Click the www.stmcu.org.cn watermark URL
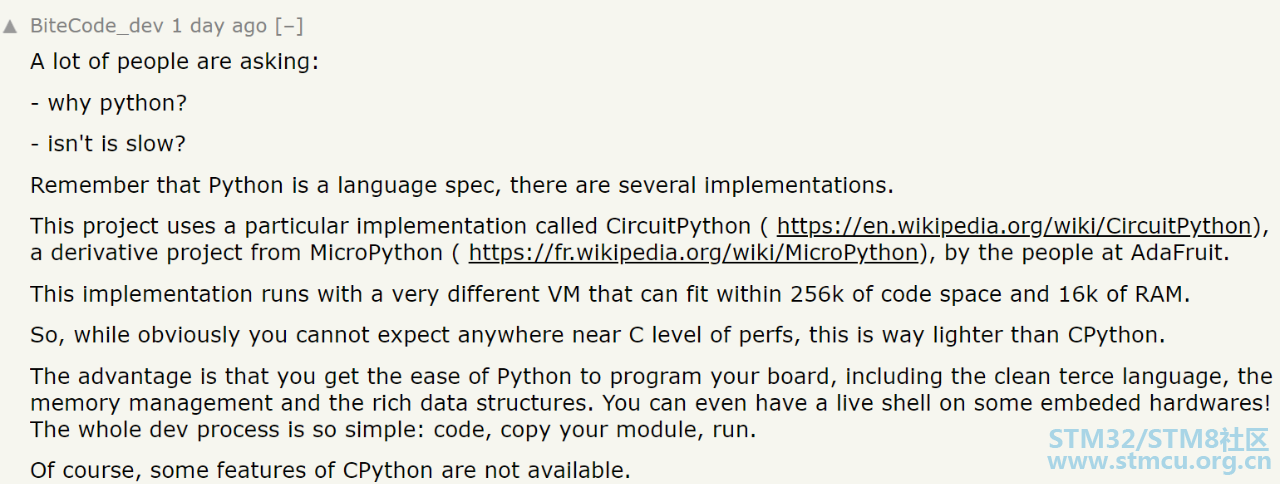The width and height of the screenshot is (1280, 484). click(1159, 462)
